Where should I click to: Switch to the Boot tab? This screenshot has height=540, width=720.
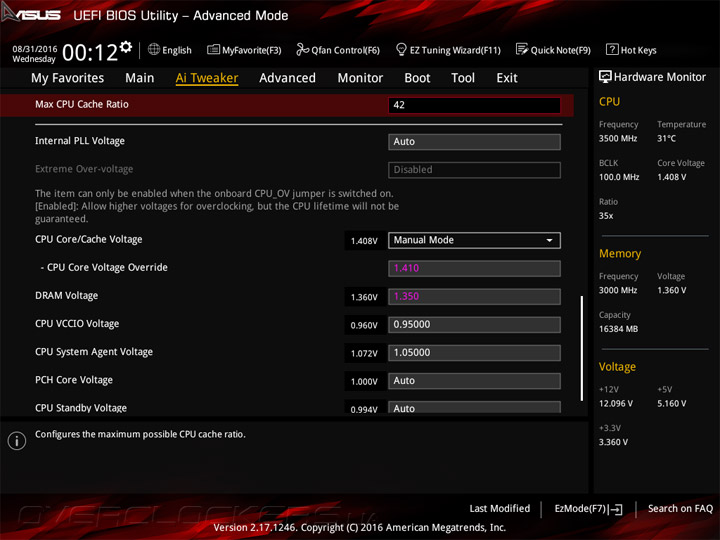pyautogui.click(x=417, y=78)
